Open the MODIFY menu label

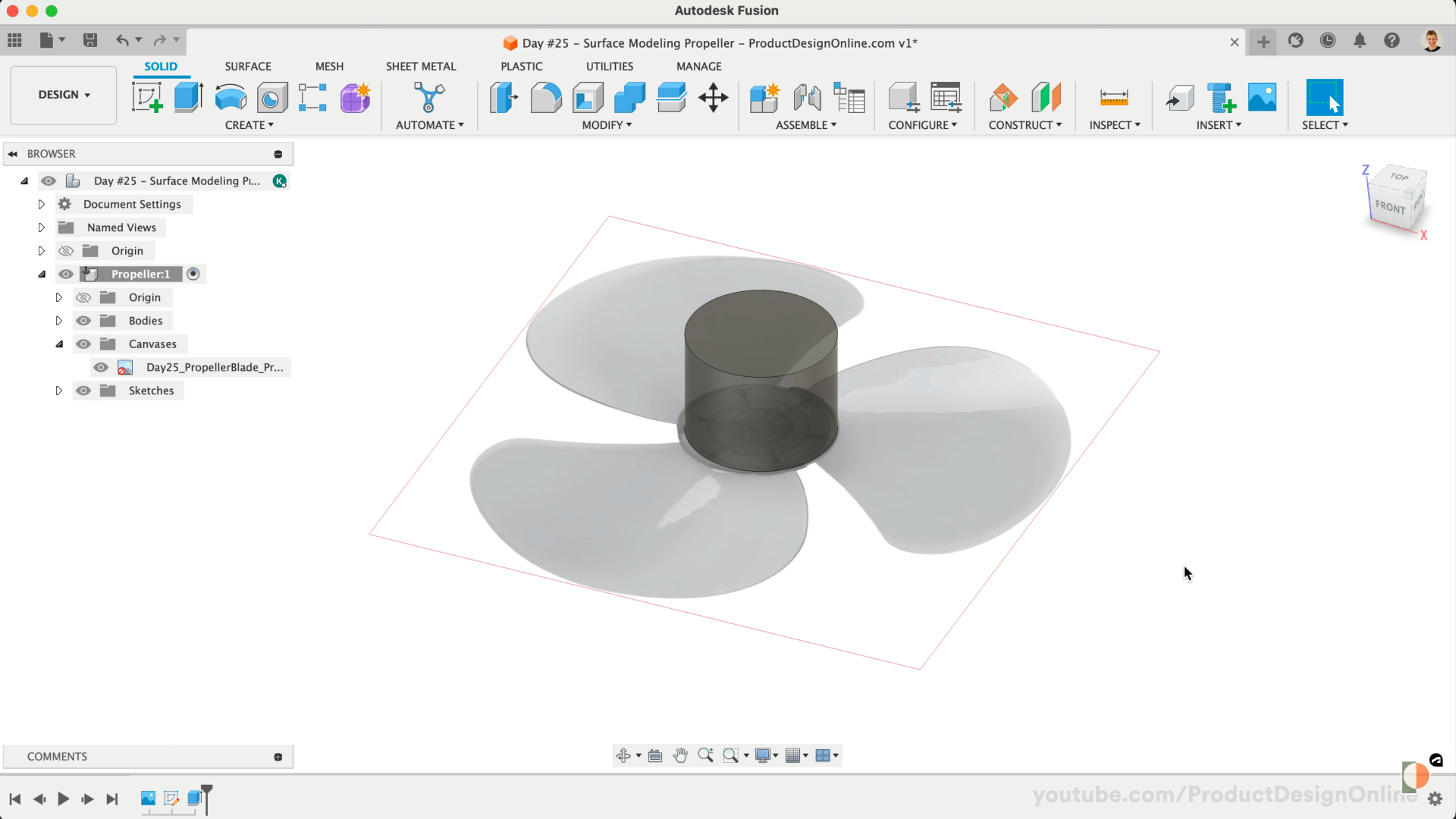(607, 125)
